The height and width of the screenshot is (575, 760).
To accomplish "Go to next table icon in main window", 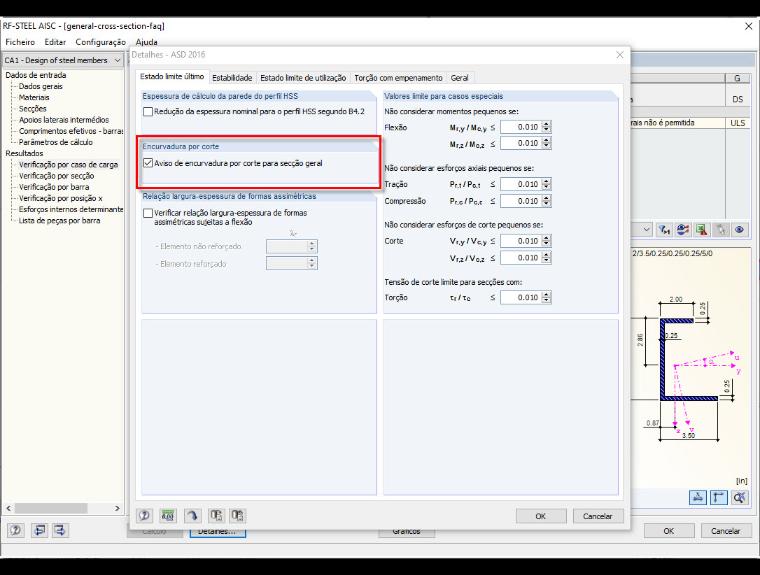I will [x=60, y=530].
